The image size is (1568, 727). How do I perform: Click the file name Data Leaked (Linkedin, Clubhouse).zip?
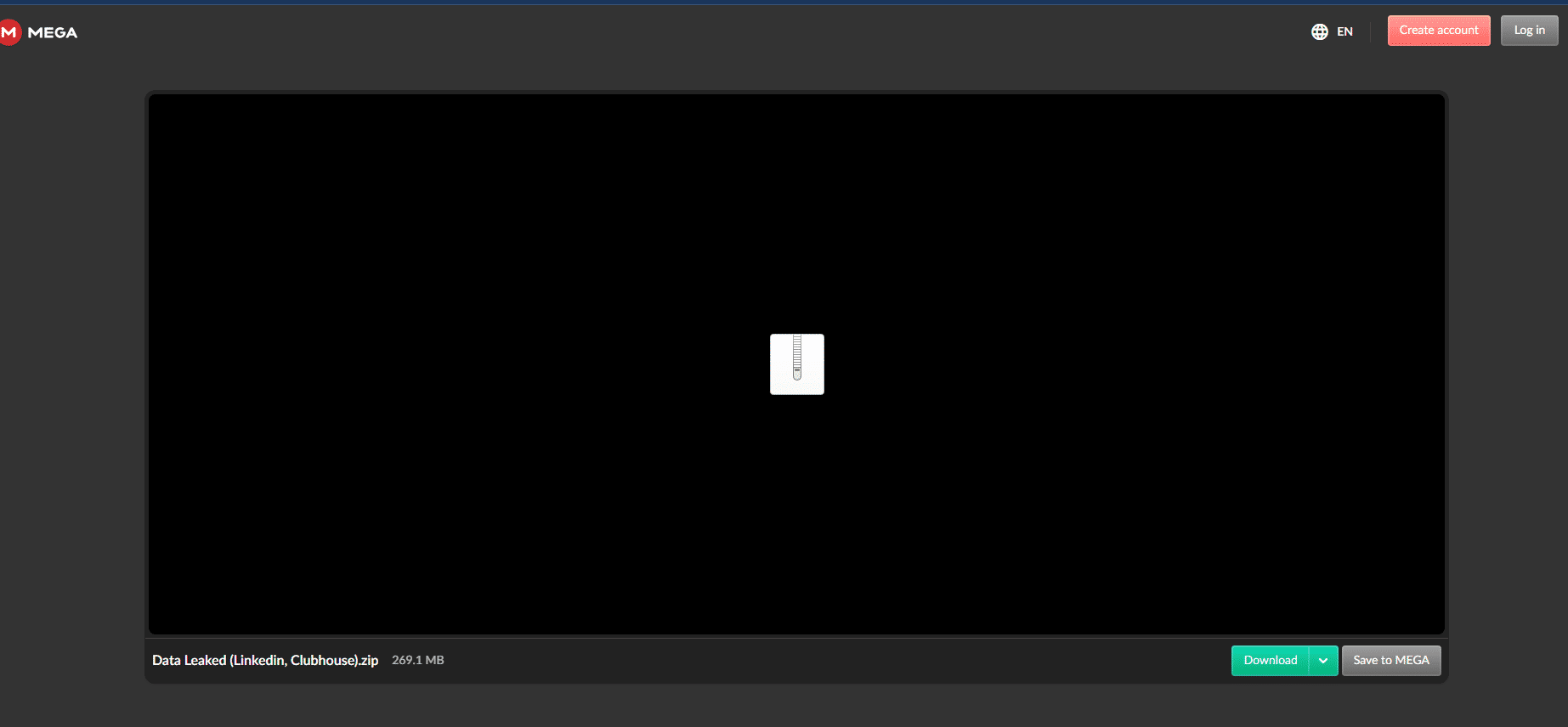[x=265, y=660]
